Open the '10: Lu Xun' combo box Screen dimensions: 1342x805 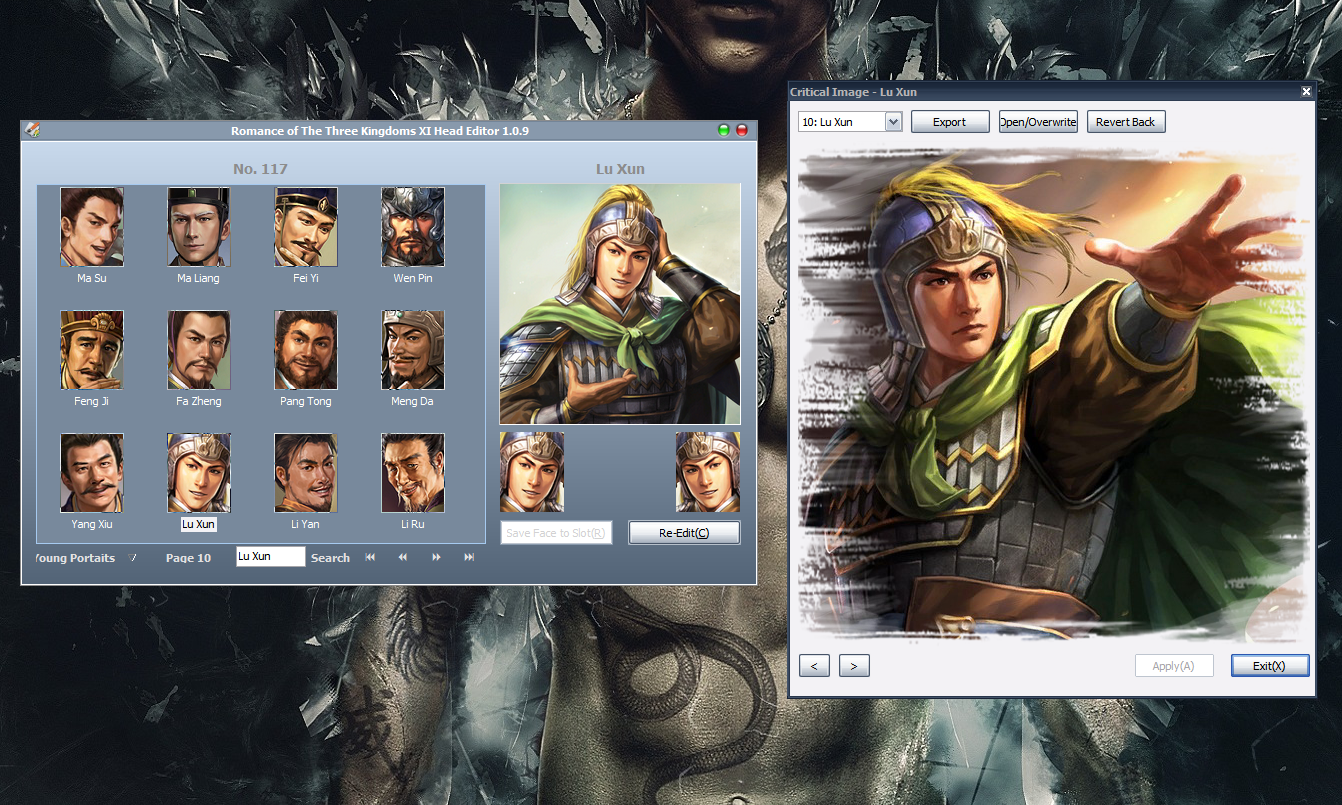pos(850,121)
